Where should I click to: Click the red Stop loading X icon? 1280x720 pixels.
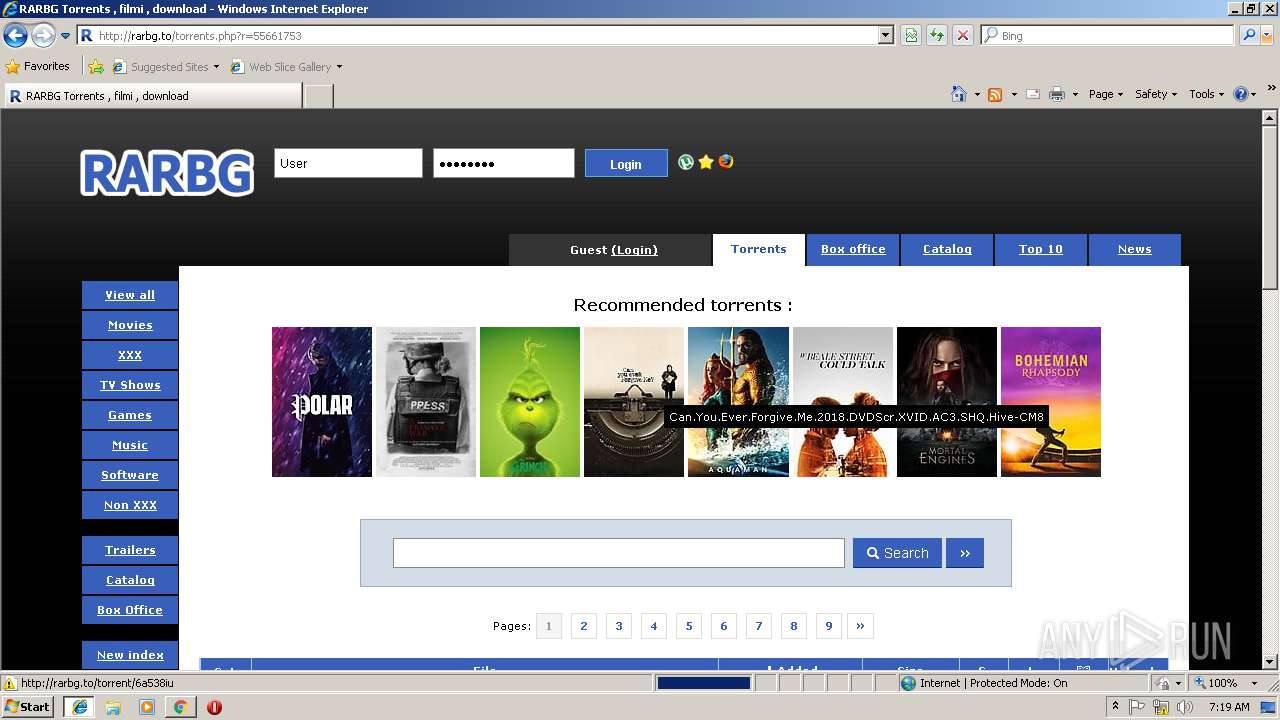(x=963, y=35)
